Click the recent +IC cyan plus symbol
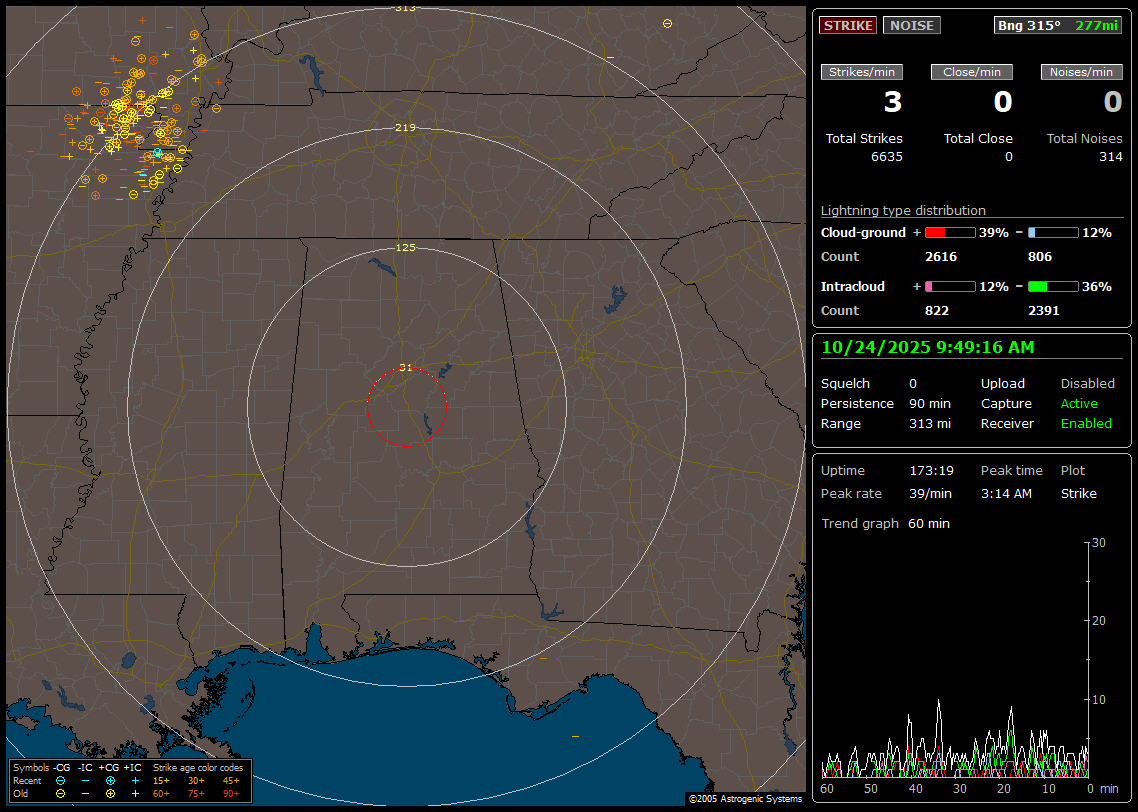Screen dimensions: 1138x812 [x=135, y=780]
